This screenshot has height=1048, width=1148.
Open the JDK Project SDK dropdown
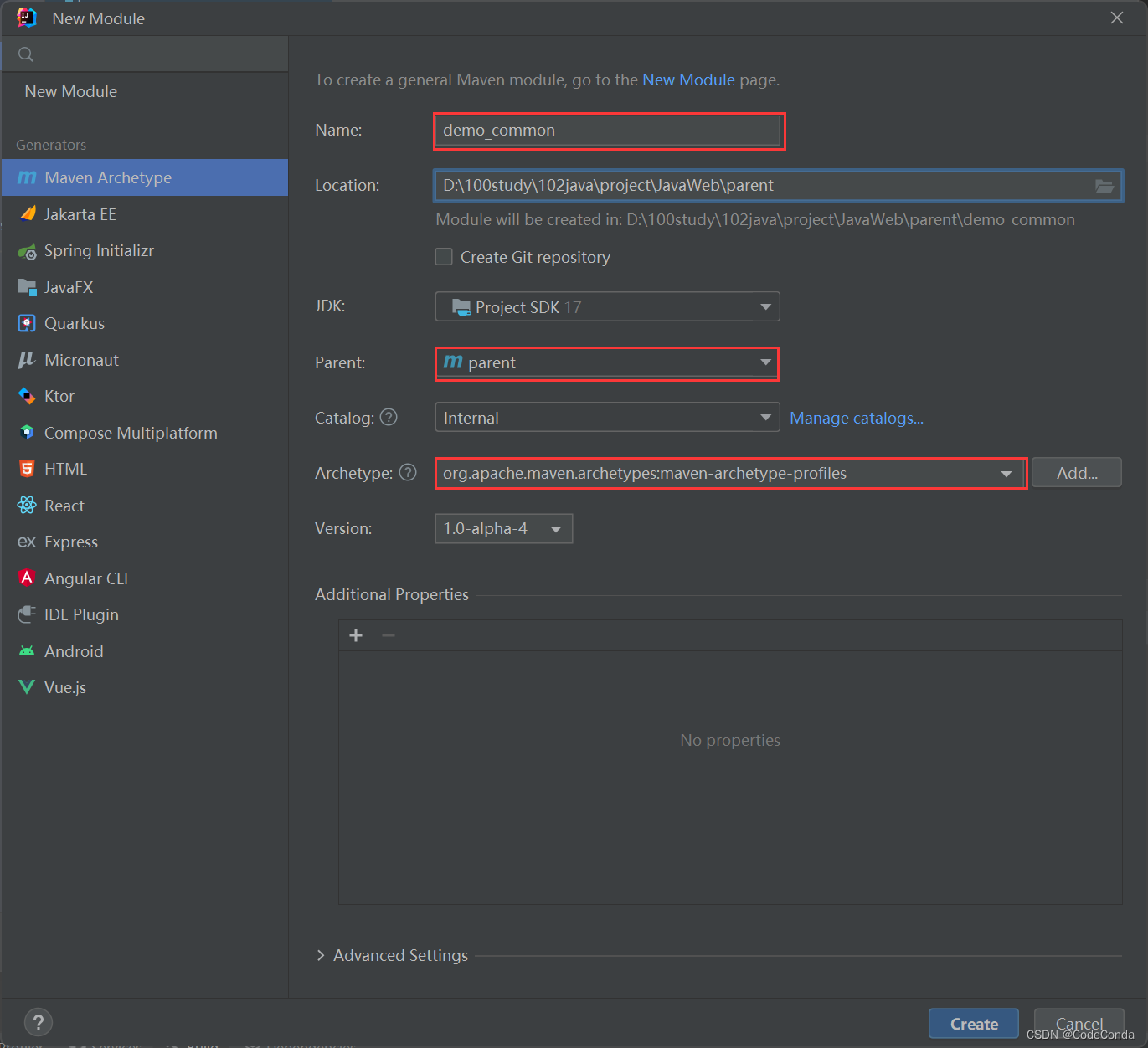click(x=607, y=306)
